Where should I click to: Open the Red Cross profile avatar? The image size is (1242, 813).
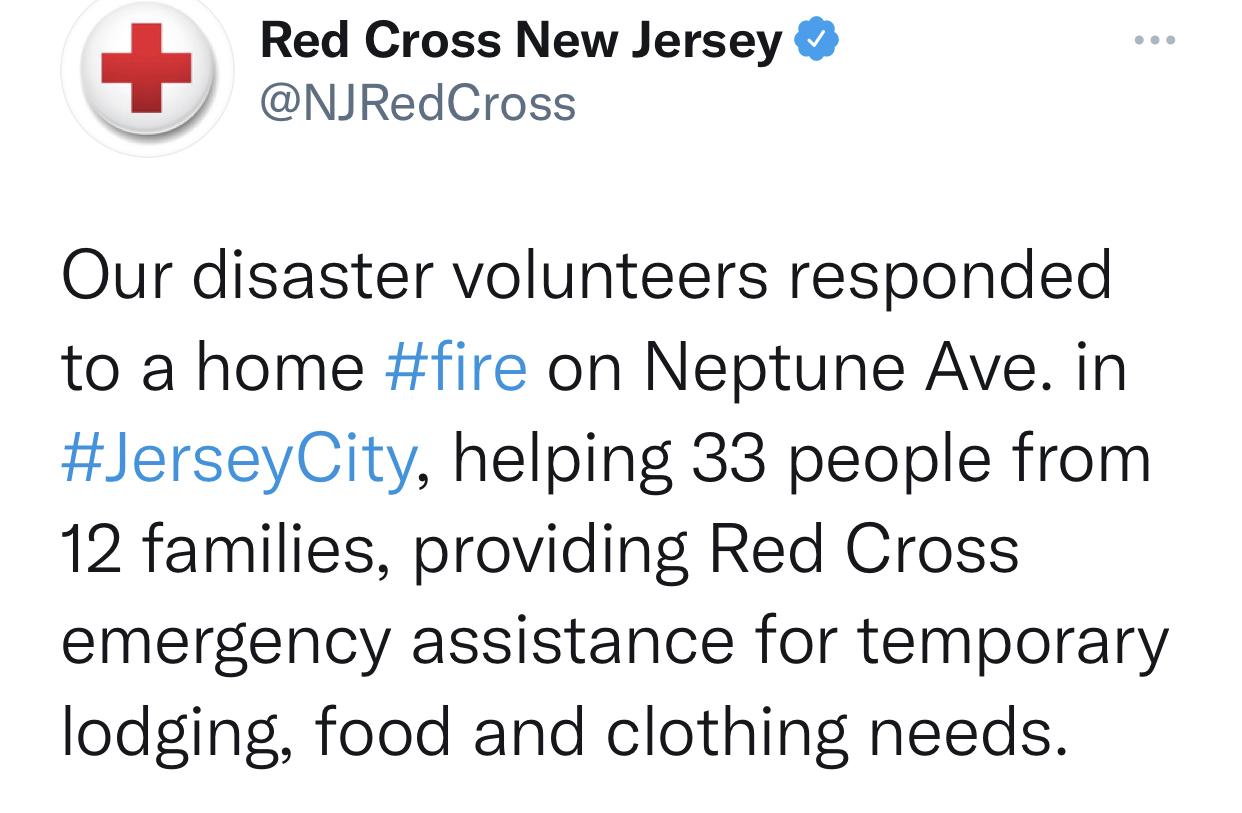click(x=147, y=68)
